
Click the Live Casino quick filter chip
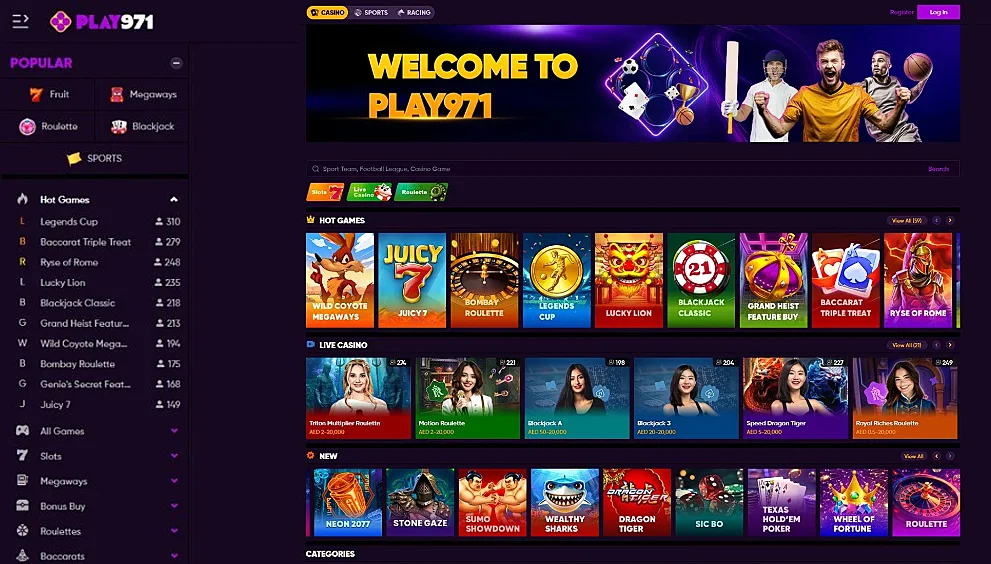coord(369,192)
